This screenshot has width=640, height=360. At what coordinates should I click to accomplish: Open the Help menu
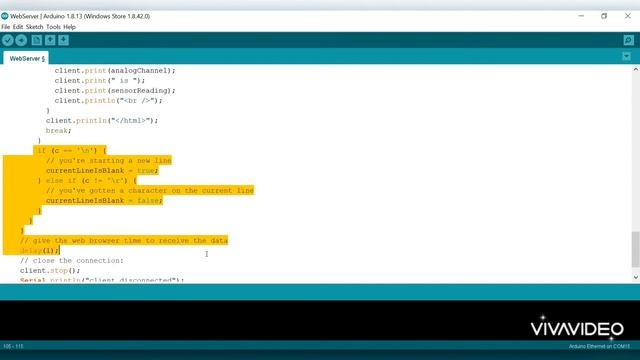click(69, 27)
